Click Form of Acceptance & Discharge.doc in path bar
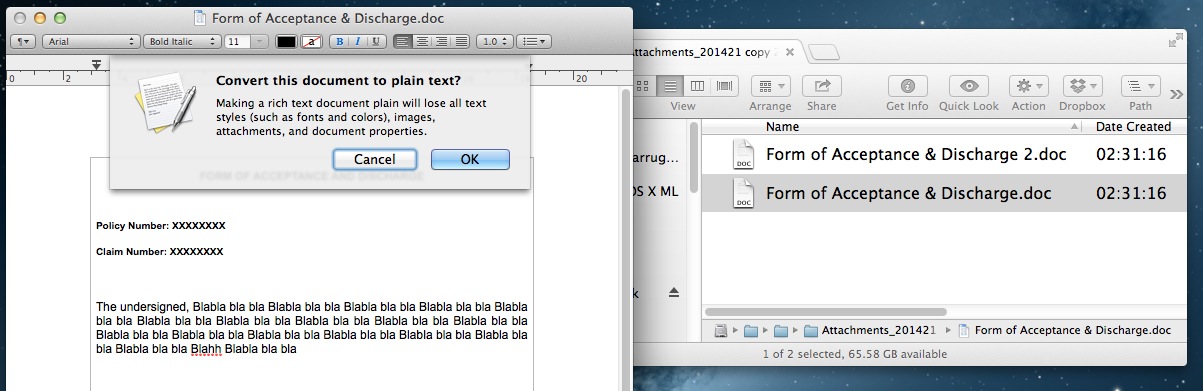The width and height of the screenshot is (1203, 391). click(x=1064, y=330)
